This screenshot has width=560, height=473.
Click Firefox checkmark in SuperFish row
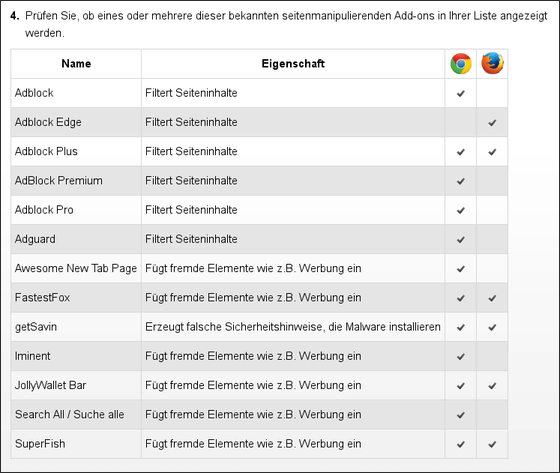point(492,444)
